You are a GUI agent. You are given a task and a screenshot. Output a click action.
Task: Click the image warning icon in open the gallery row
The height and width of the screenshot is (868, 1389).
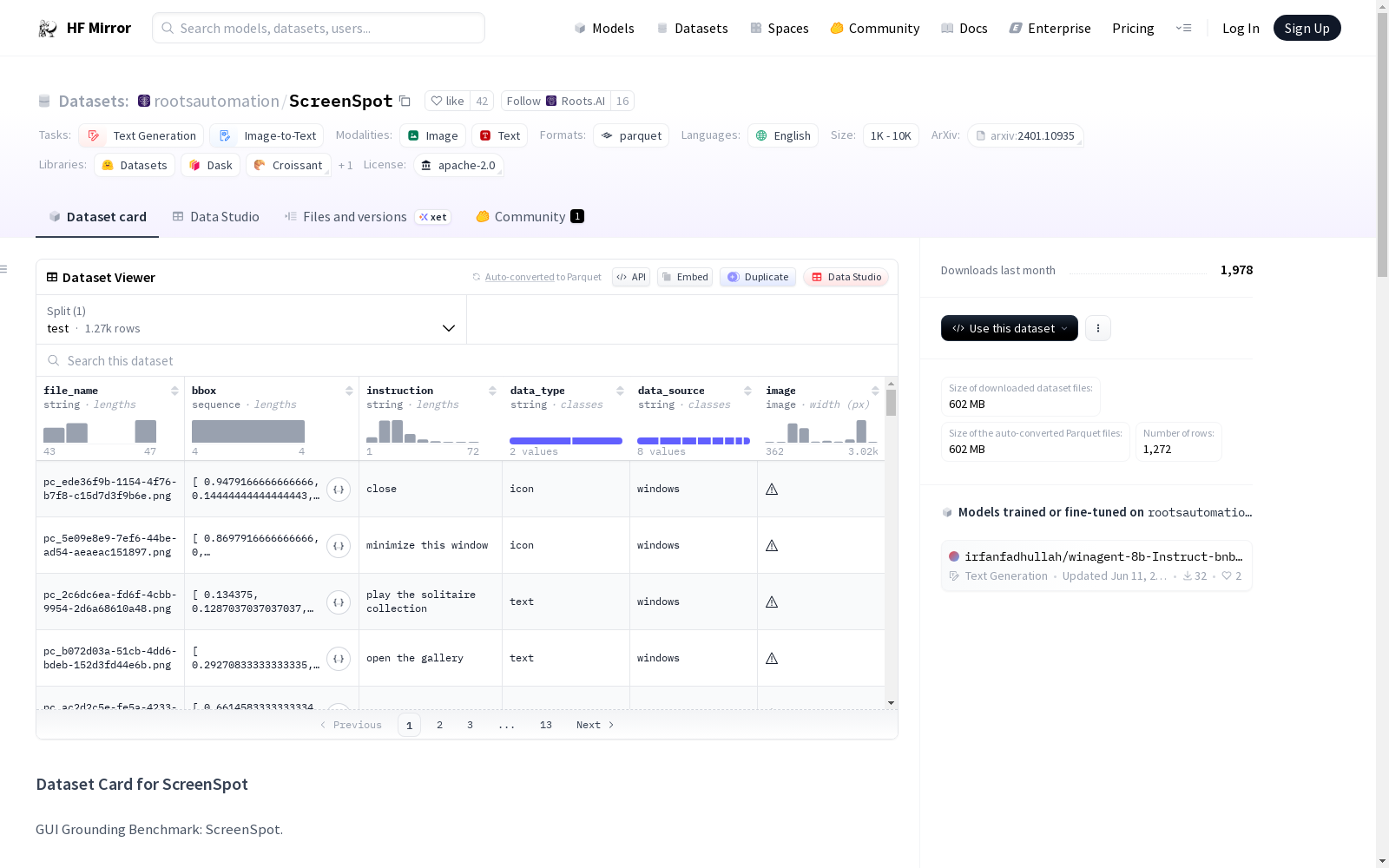click(772, 658)
